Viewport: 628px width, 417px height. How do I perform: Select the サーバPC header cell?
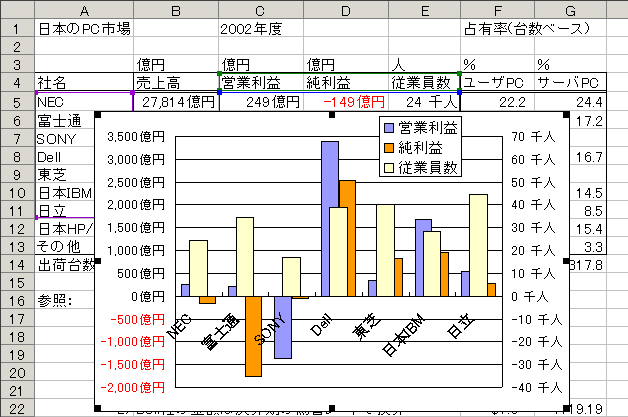point(570,82)
